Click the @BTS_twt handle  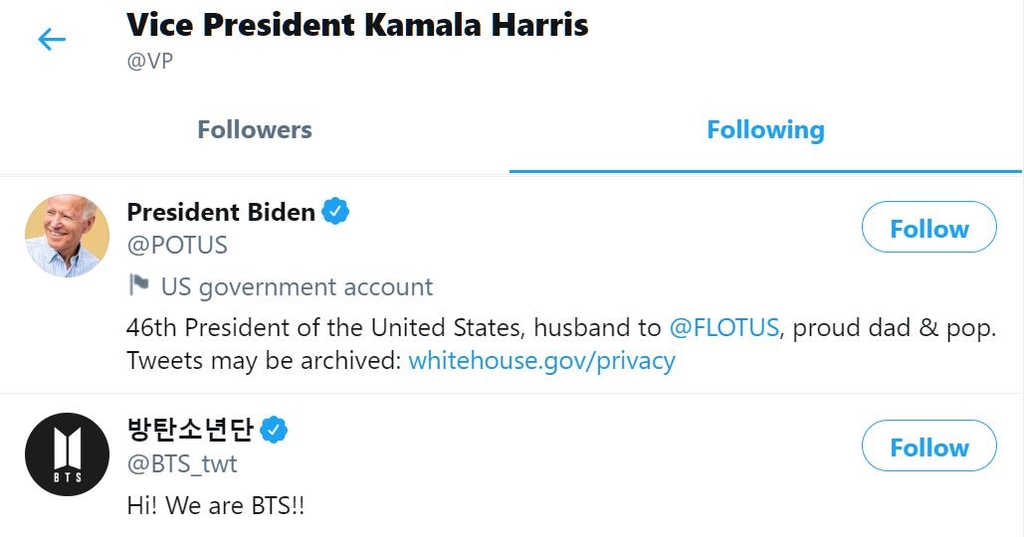182,464
